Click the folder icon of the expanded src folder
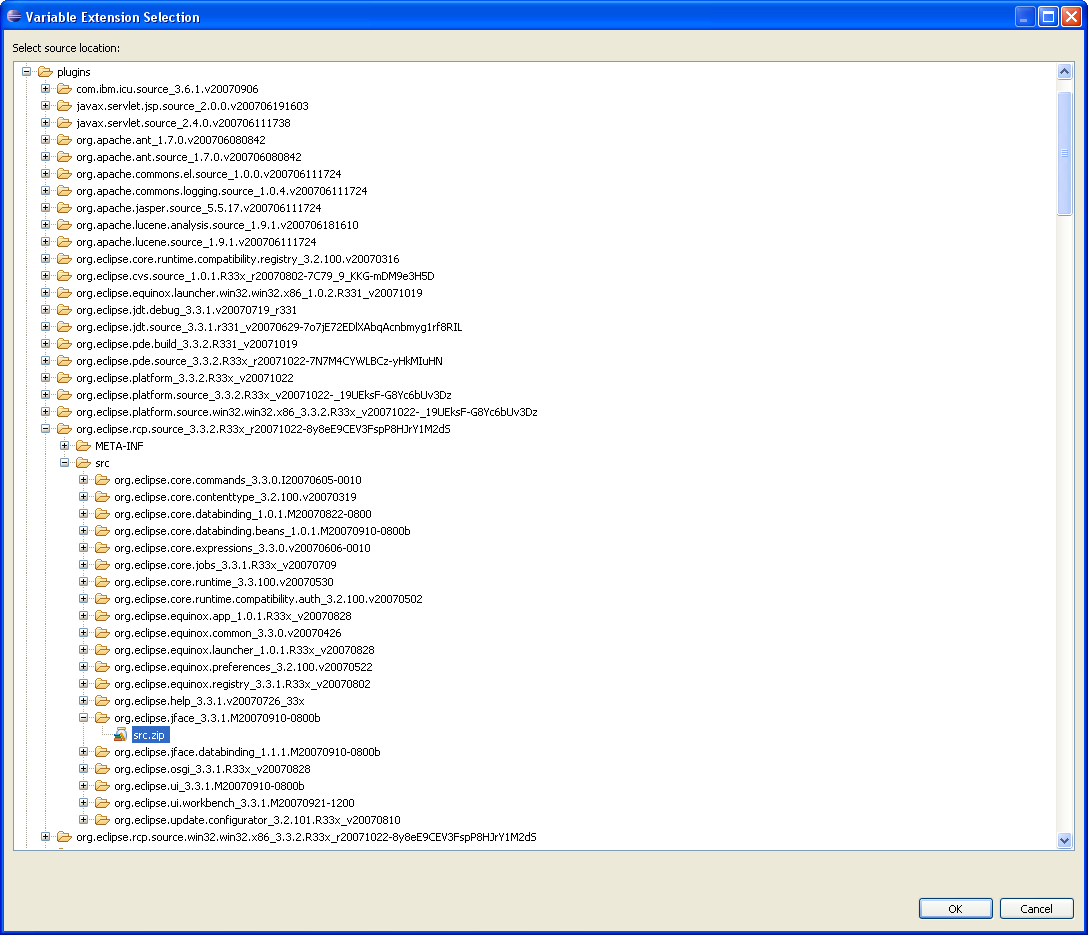Viewport: 1088px width, 935px height. coord(83,463)
